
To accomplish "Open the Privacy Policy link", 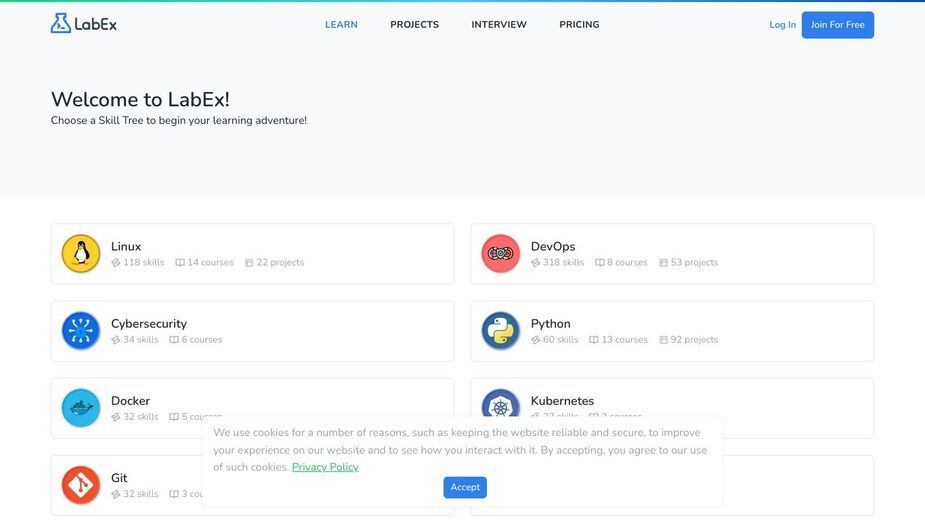I will [325, 467].
